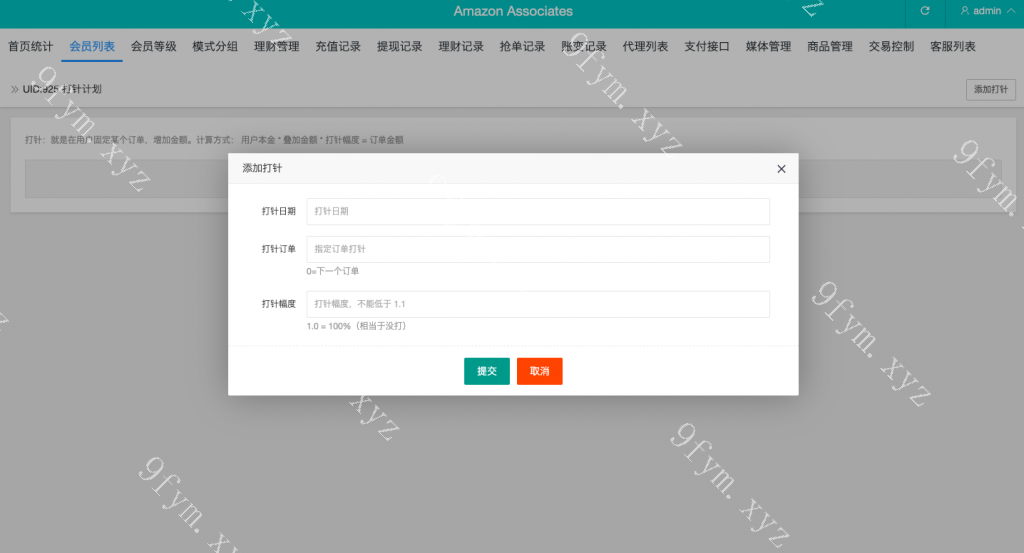Go to 模式分组 tab
The image size is (1024, 553).
[215, 46]
